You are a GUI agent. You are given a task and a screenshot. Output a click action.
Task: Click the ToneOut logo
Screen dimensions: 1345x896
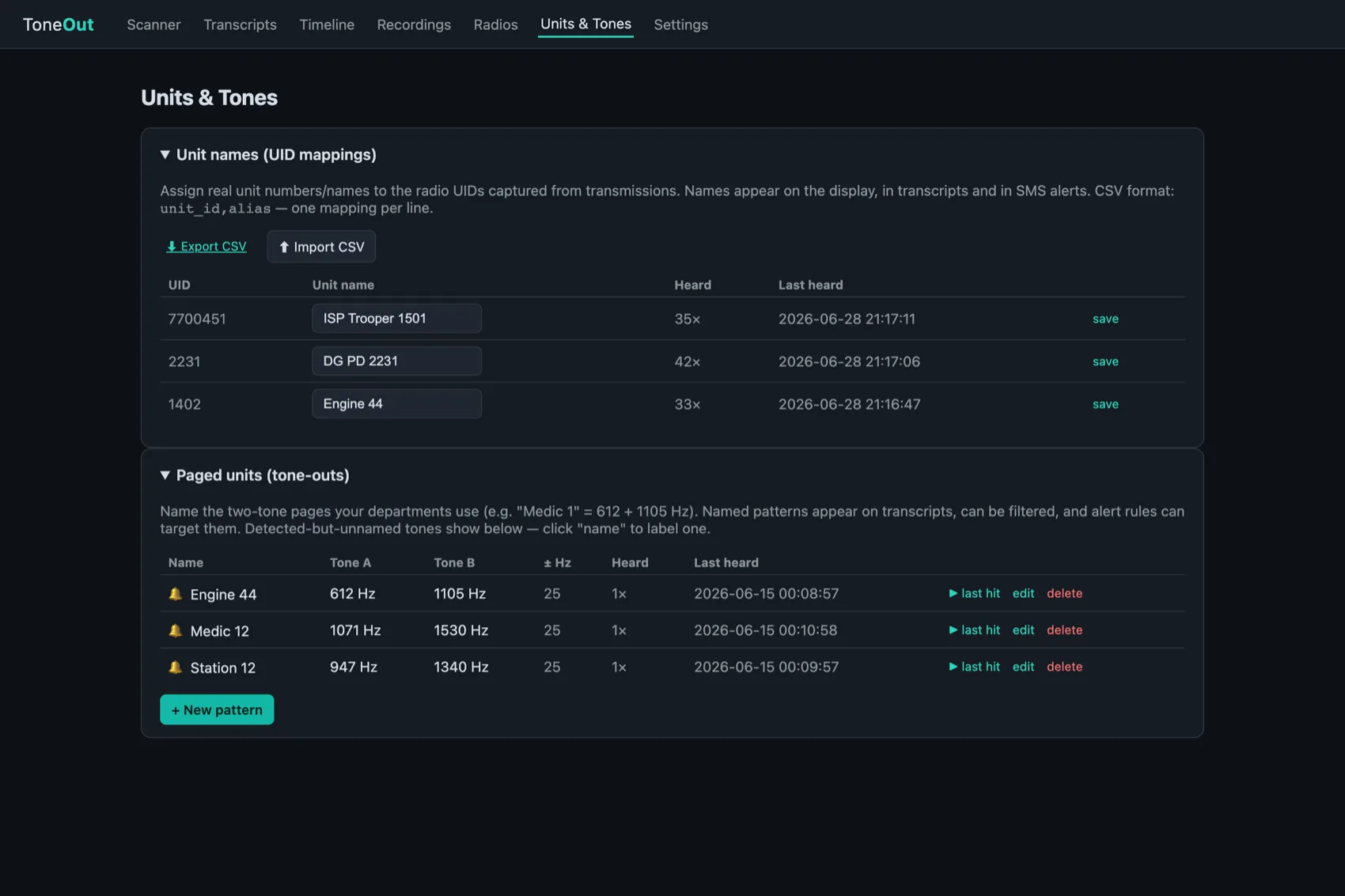tap(58, 25)
